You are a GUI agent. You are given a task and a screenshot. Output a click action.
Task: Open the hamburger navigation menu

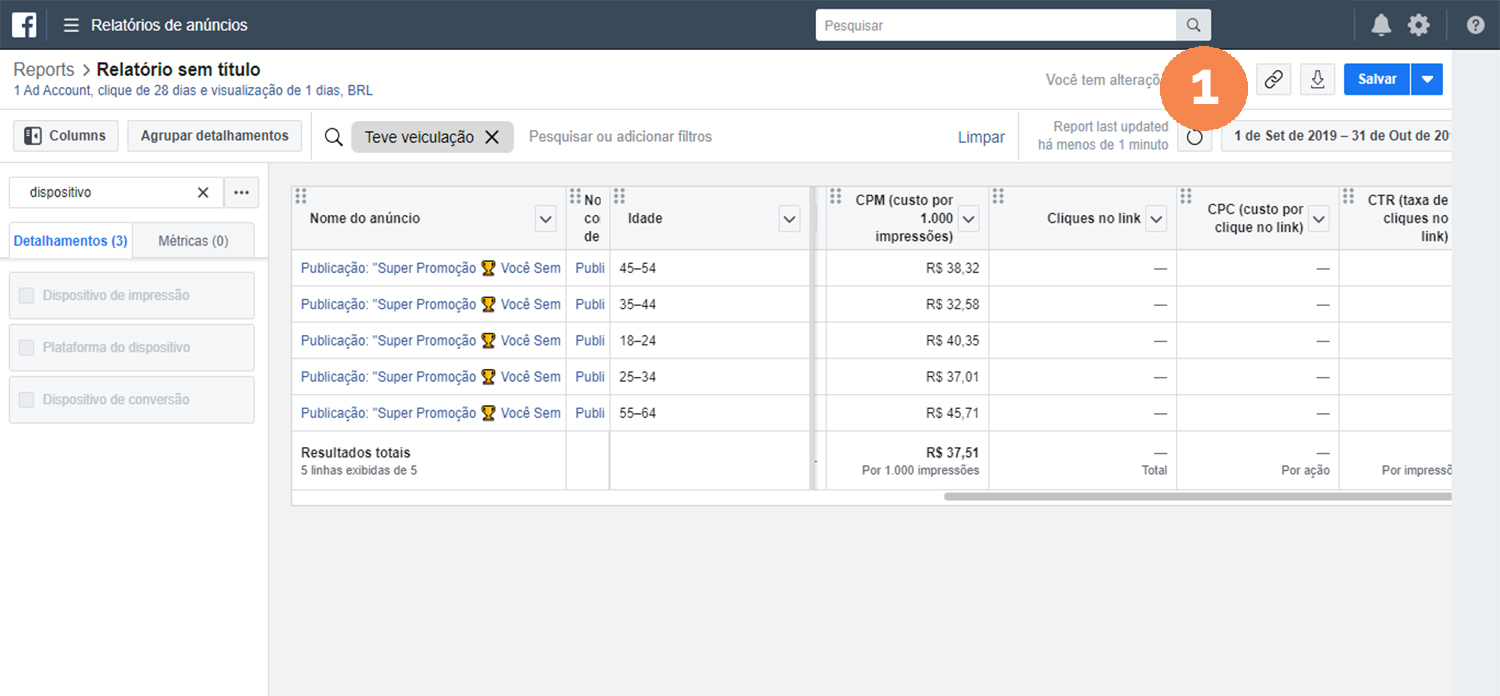71,25
